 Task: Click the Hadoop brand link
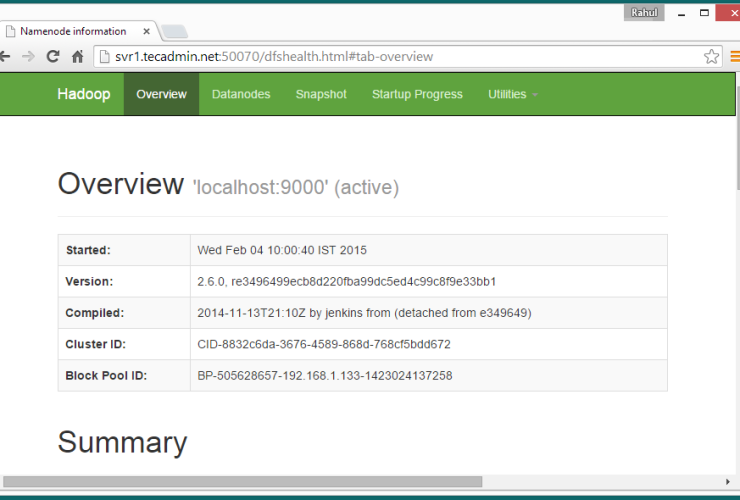(83, 94)
